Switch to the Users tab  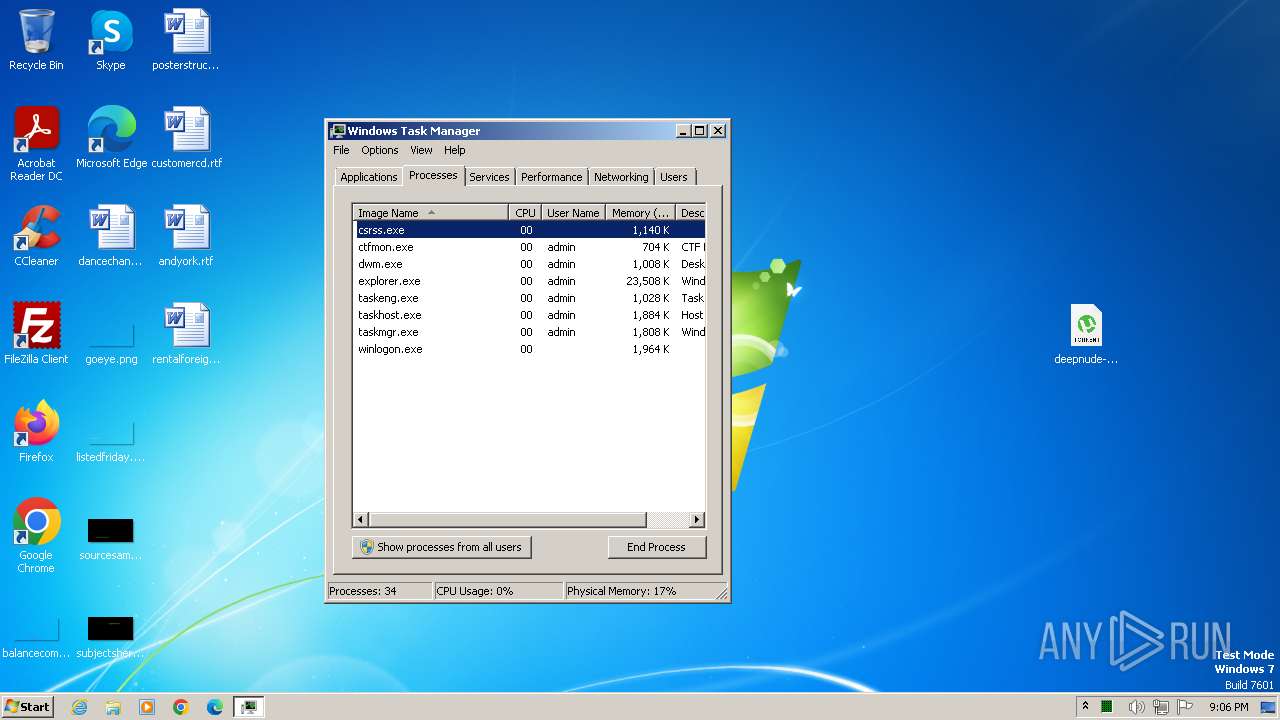coord(674,177)
